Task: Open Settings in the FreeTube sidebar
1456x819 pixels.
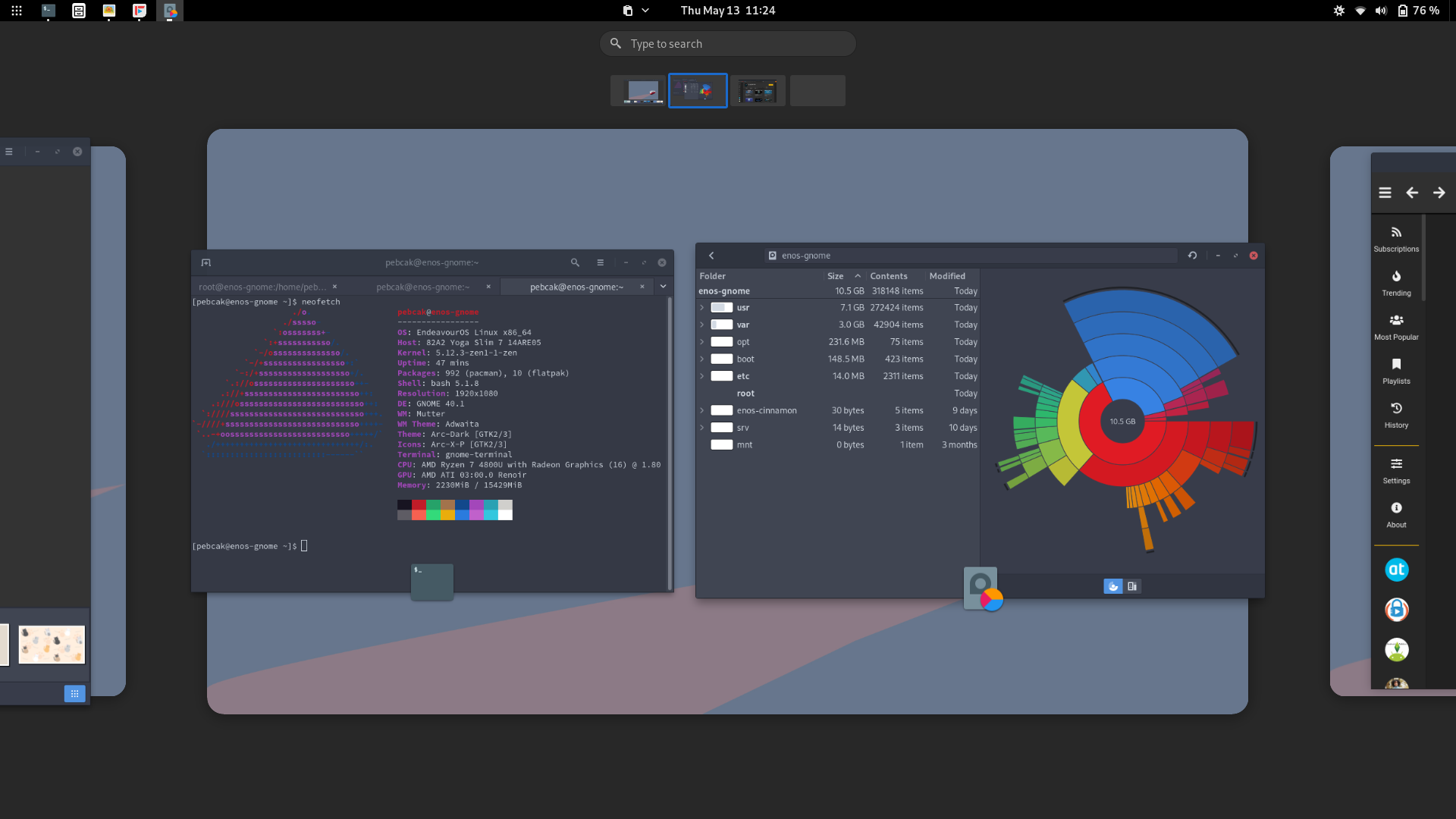Action: [x=1396, y=470]
